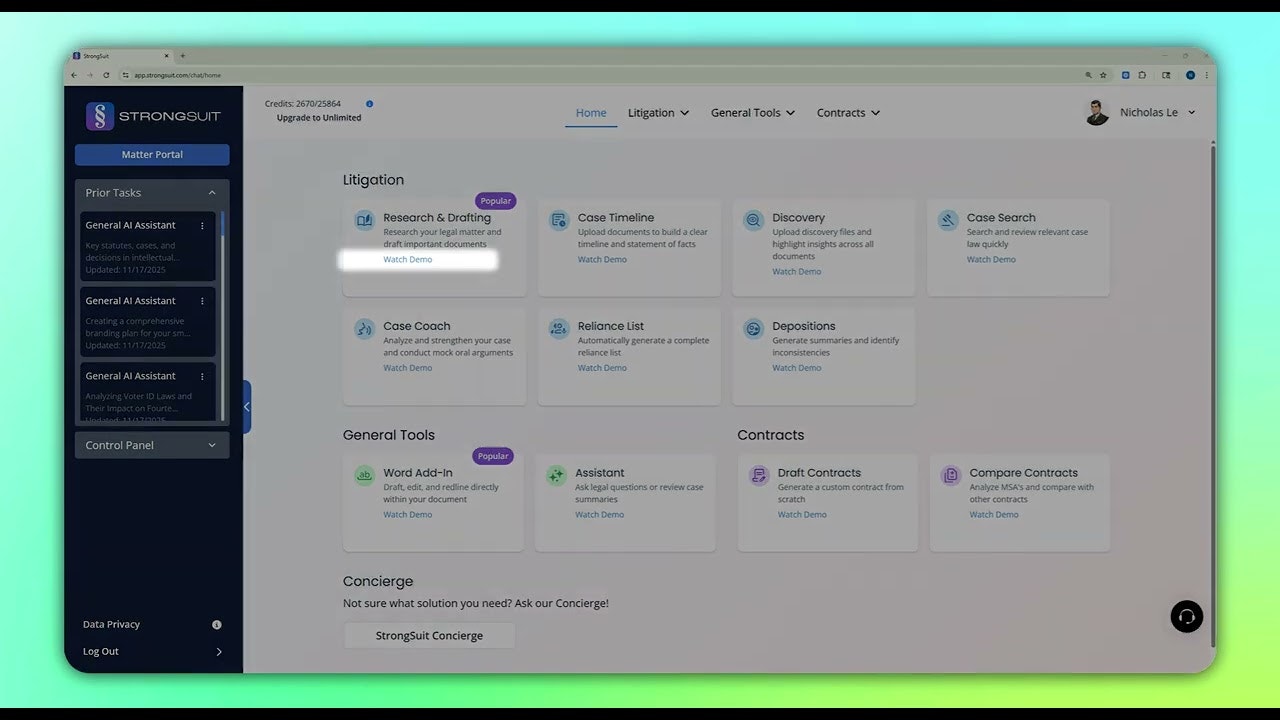The image size is (1280, 720).
Task: Open the Case Coach card icon
Action: 364,329
